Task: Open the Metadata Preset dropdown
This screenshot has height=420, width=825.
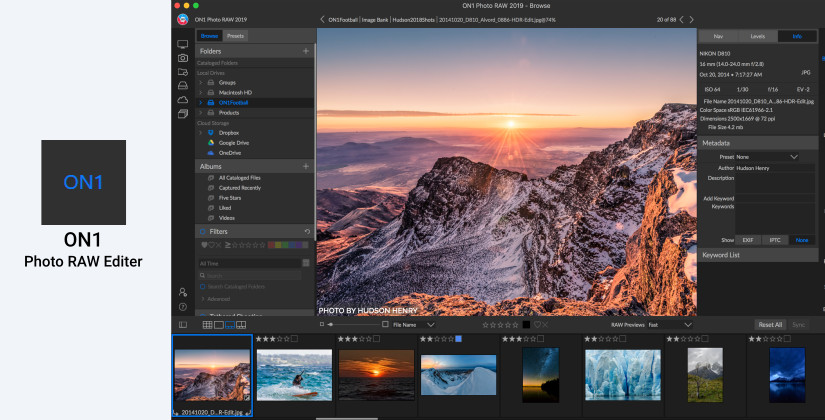Action: point(767,157)
